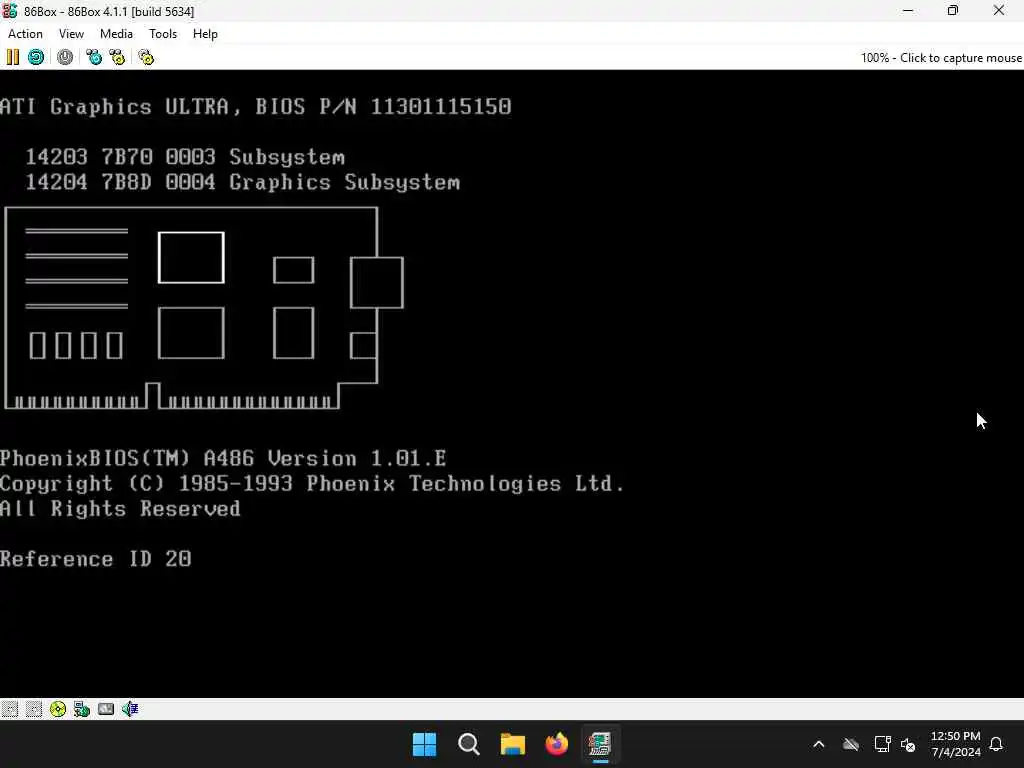Close the 86Box window

(999, 11)
